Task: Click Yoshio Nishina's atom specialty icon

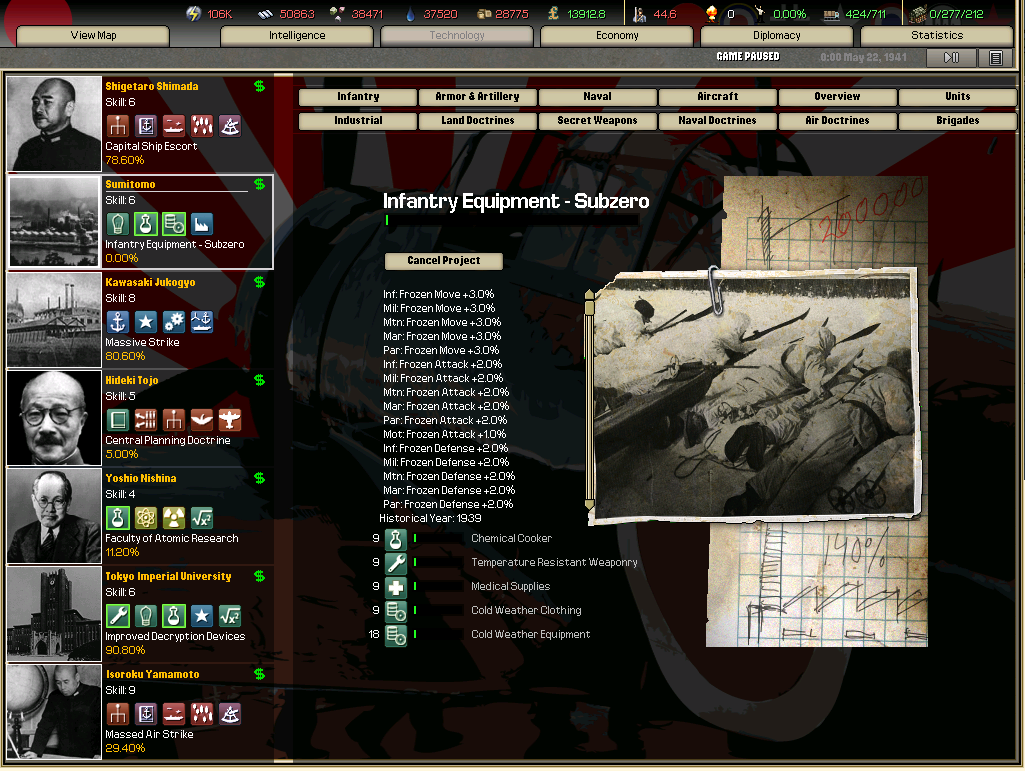Action: click(146, 518)
